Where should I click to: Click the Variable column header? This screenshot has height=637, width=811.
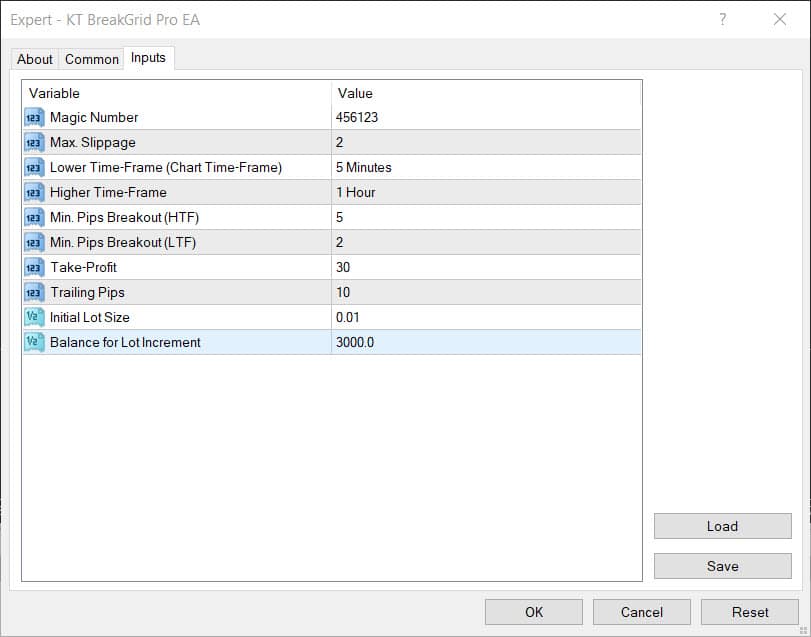[x=176, y=94]
